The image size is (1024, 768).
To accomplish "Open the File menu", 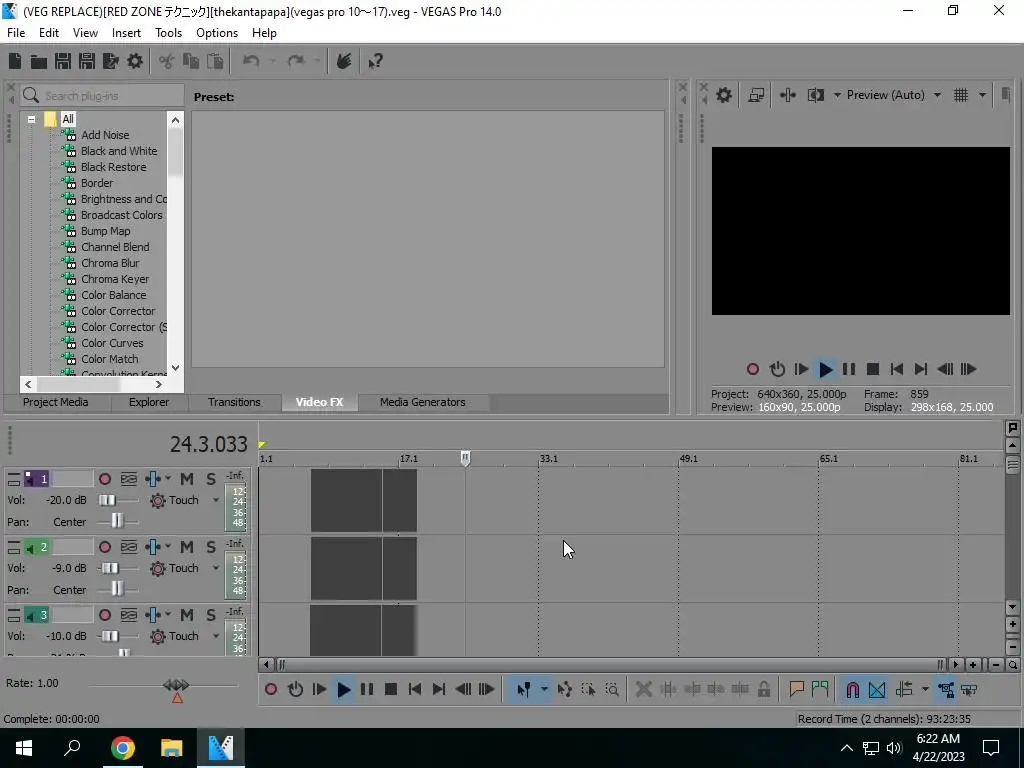I will pyautogui.click(x=16, y=33).
